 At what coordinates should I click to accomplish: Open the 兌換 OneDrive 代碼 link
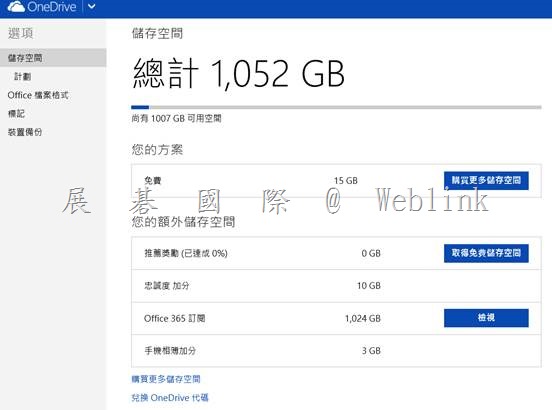click(170, 398)
